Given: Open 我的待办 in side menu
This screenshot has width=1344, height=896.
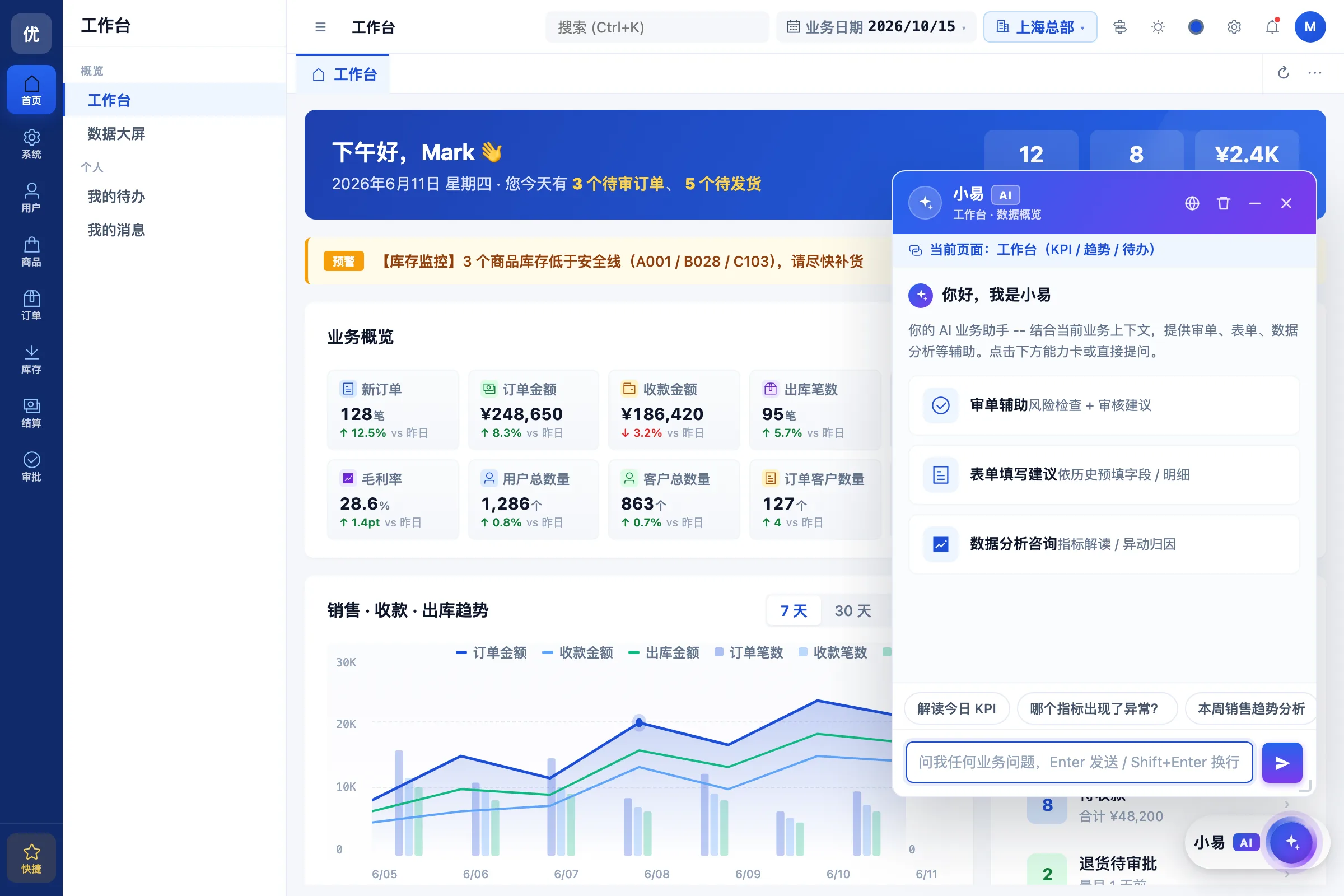Looking at the screenshot, I should click(x=174, y=197).
